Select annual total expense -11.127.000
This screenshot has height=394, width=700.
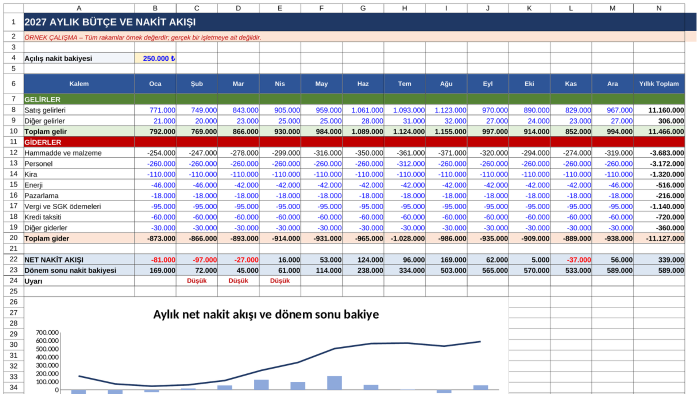click(x=659, y=238)
